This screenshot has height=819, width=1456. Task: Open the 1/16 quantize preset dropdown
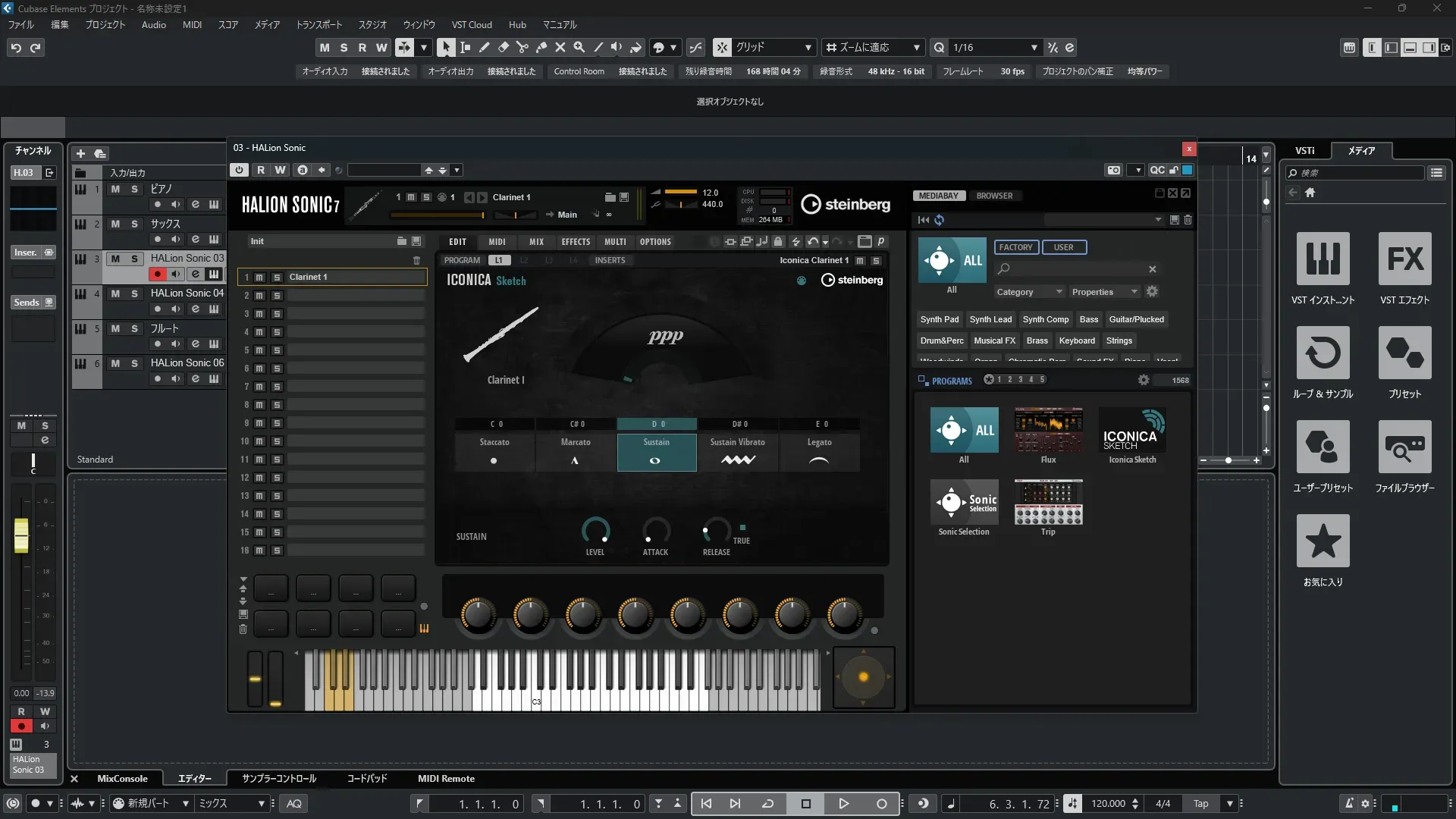pyautogui.click(x=1034, y=47)
